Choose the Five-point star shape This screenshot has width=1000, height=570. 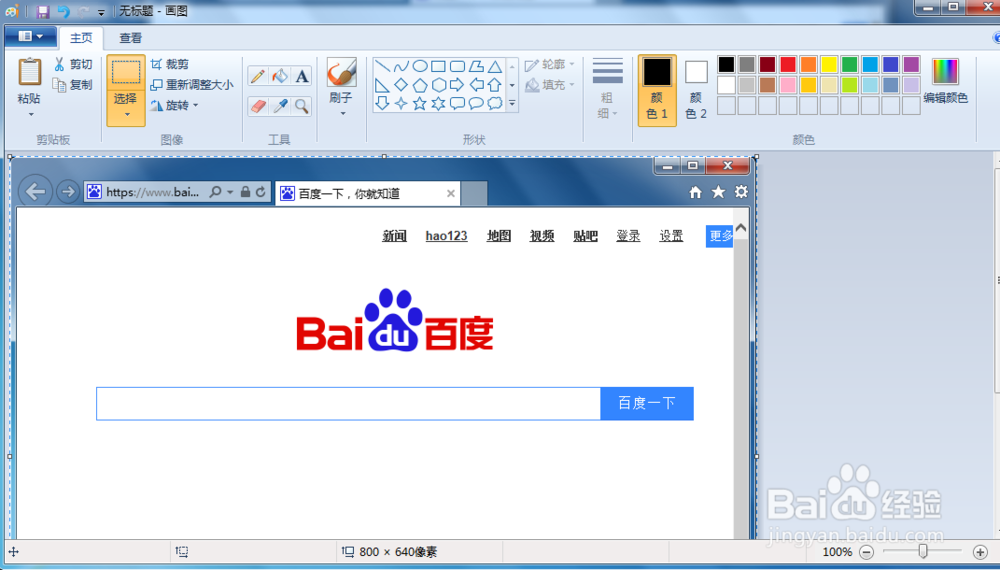coord(420,103)
